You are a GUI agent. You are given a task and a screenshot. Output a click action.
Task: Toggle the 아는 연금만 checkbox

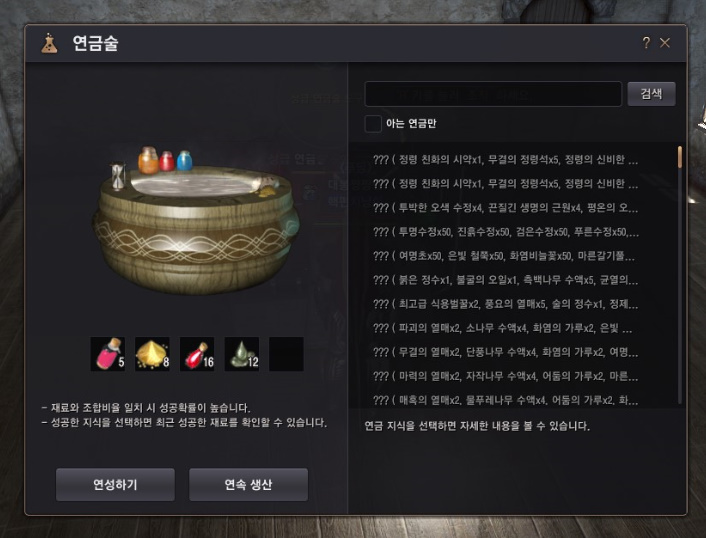tap(373, 123)
